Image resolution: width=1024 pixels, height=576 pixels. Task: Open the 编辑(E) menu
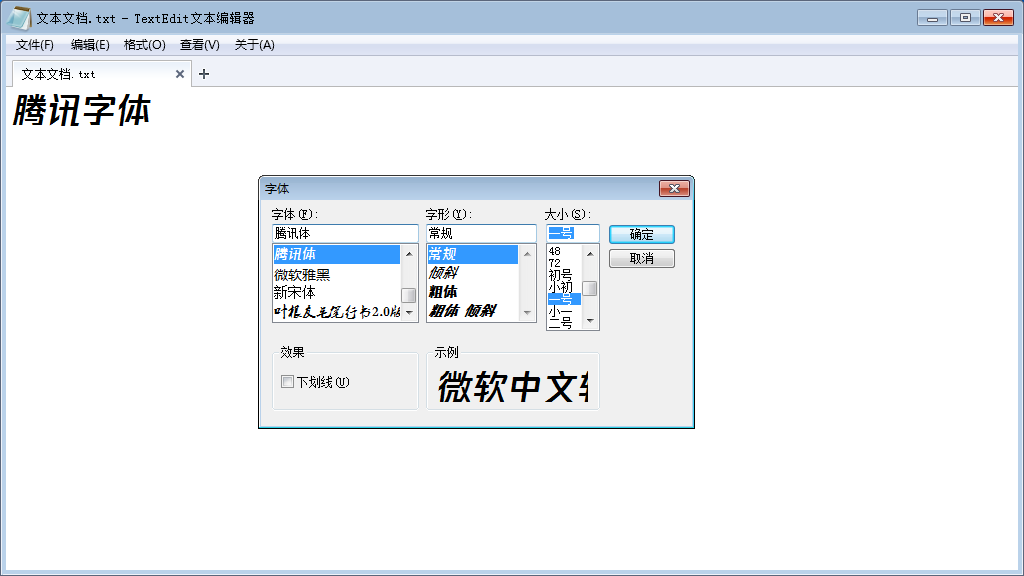[x=90, y=44]
